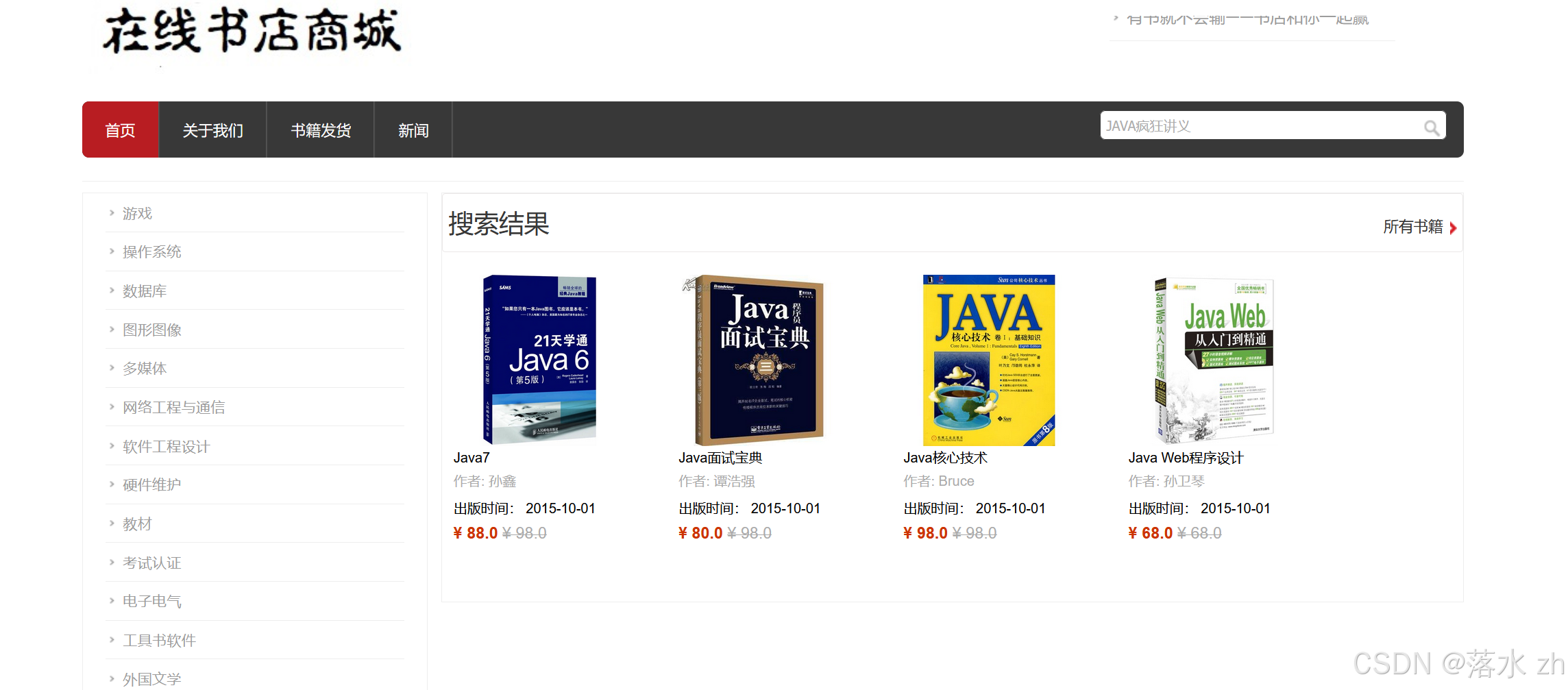Open the Java核心技术 book cover
This screenshot has height=690, width=1568.
pyautogui.click(x=989, y=360)
